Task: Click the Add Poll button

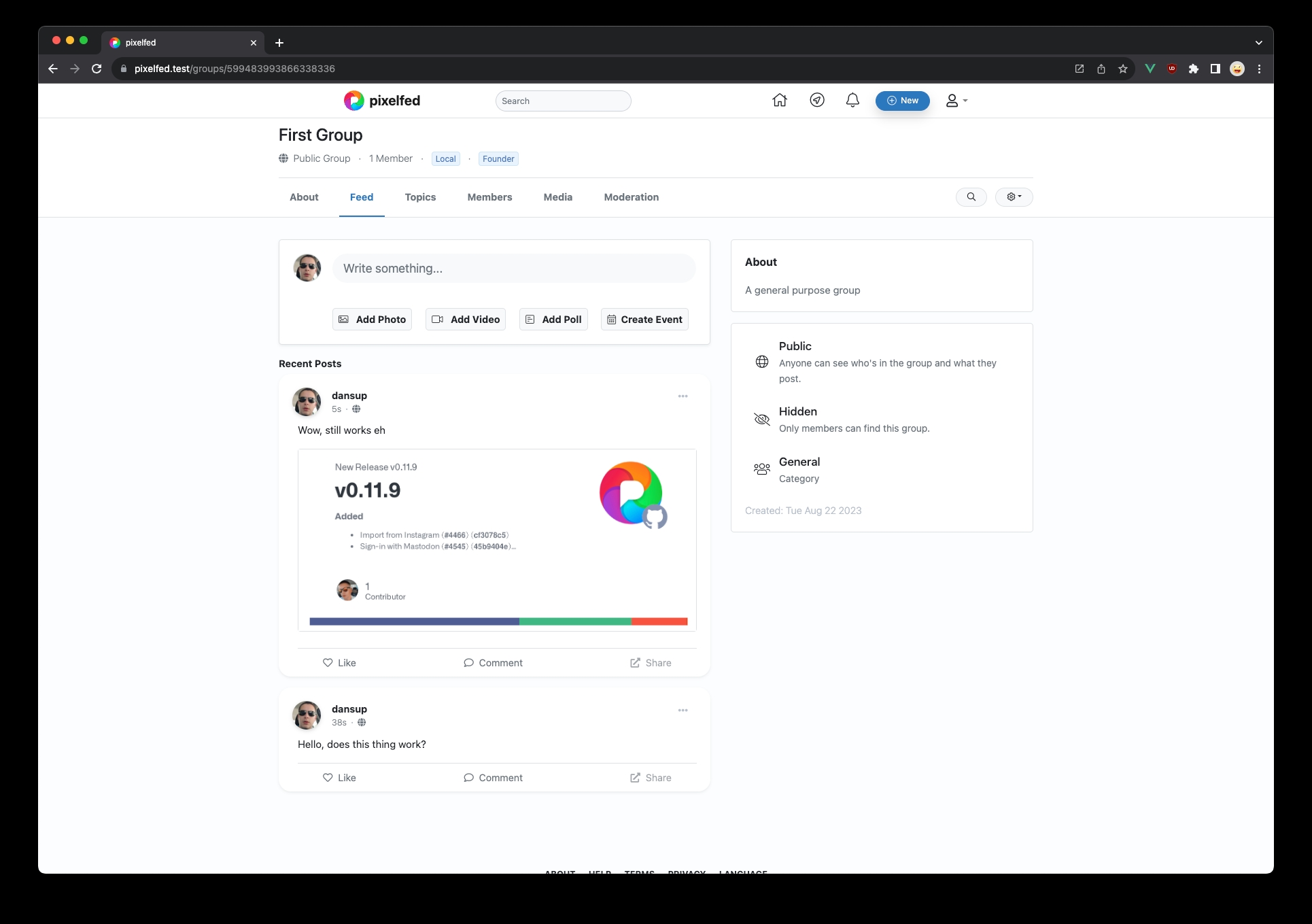Action: click(x=553, y=320)
